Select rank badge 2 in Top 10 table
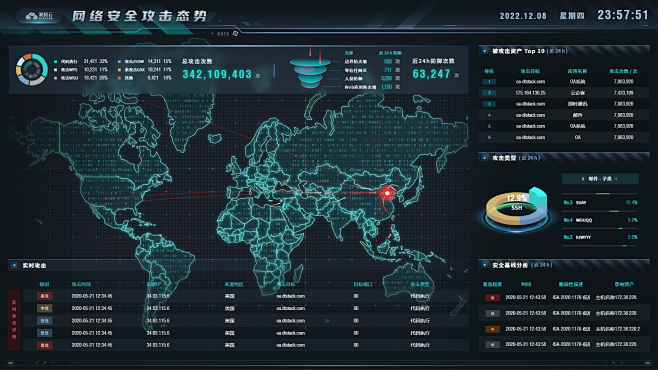658x370 pixels. [x=489, y=93]
